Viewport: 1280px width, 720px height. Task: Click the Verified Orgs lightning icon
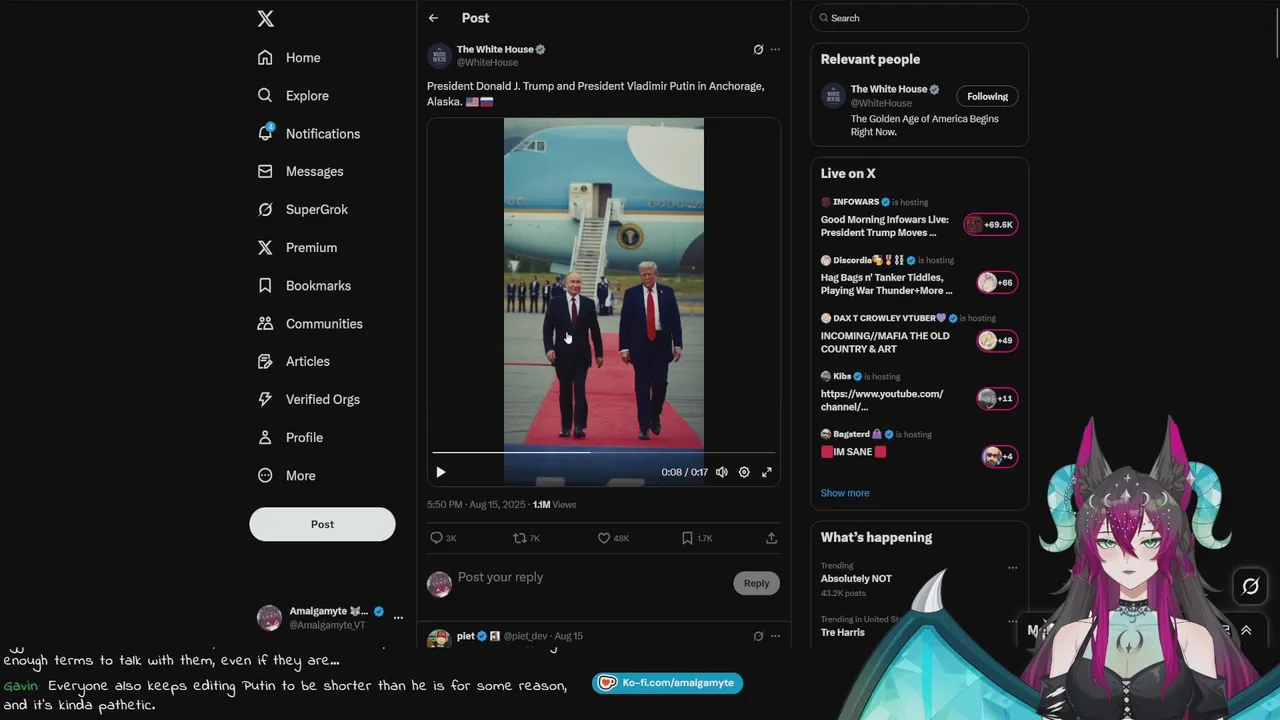click(265, 400)
